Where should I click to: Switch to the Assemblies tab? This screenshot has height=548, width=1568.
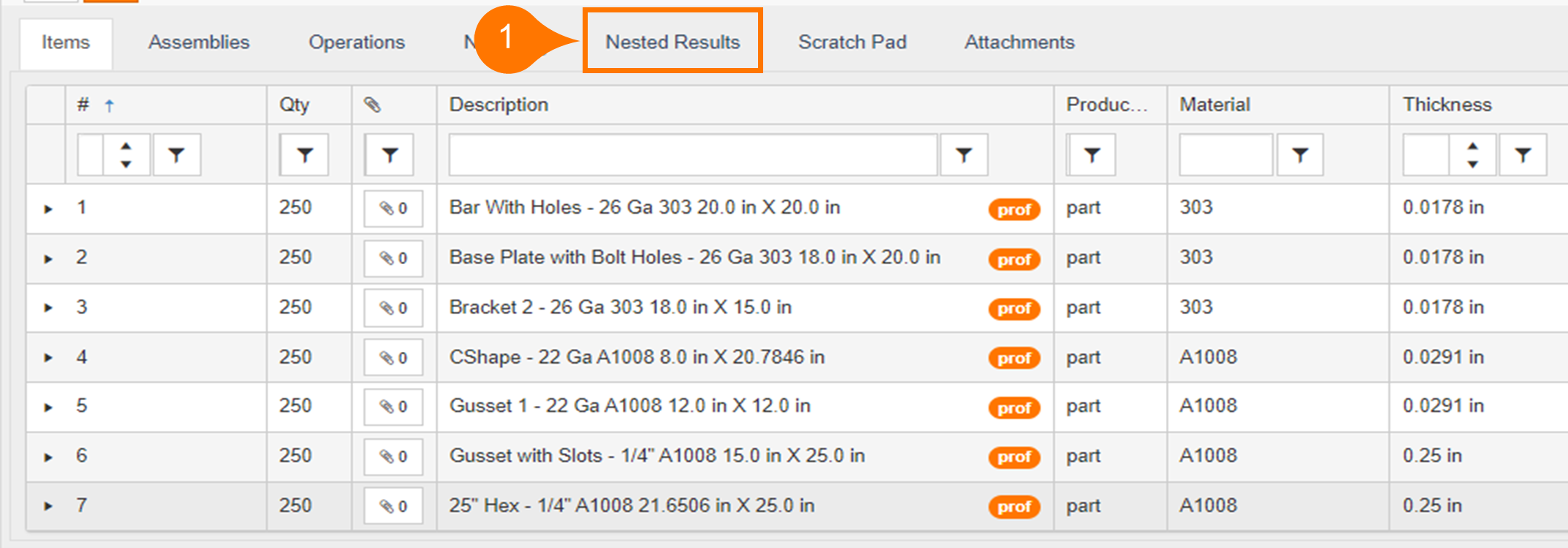pyautogui.click(x=199, y=42)
